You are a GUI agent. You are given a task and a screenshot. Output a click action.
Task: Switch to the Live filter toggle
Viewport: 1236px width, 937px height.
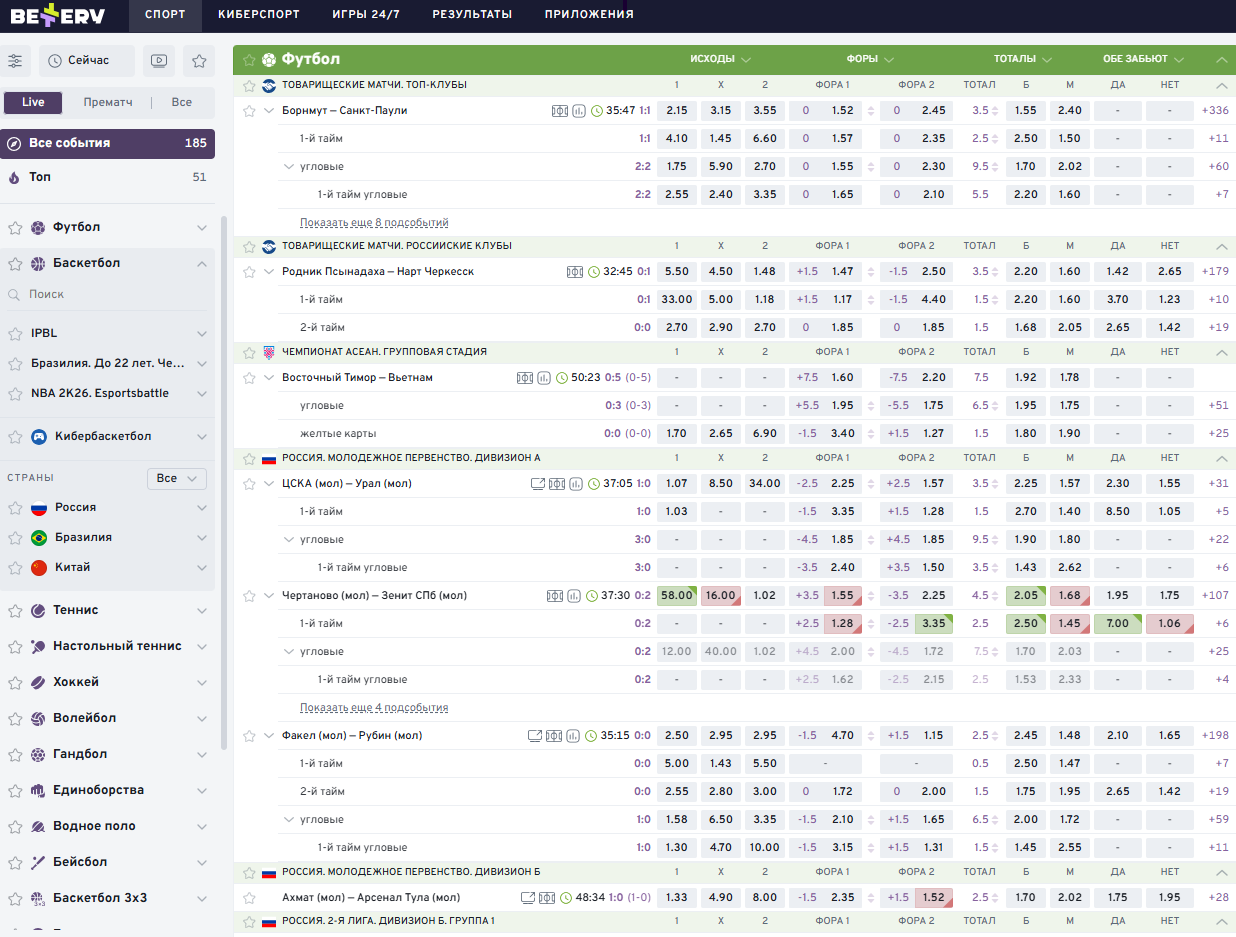click(33, 102)
